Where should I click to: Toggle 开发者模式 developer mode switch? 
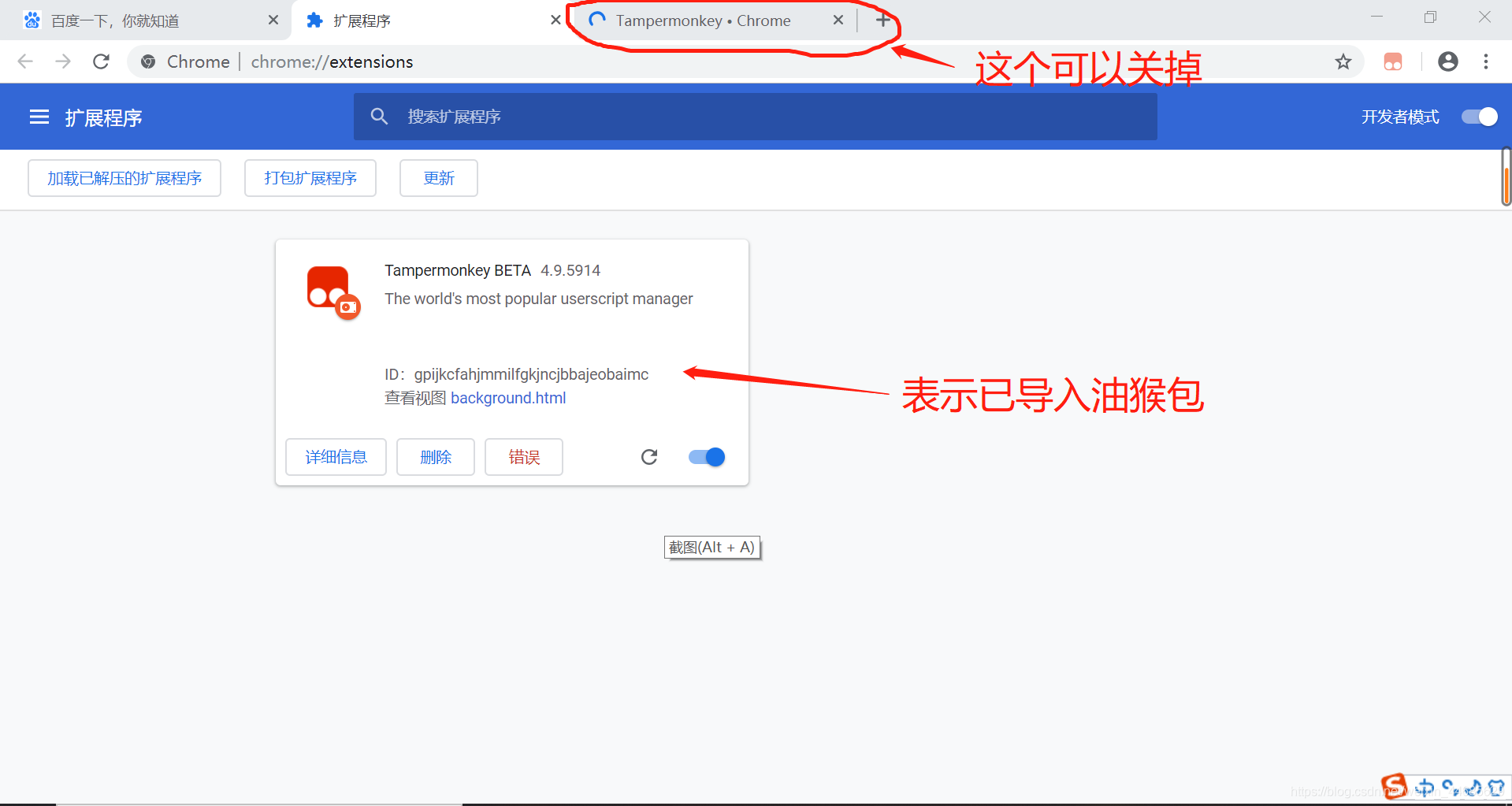pos(1480,117)
